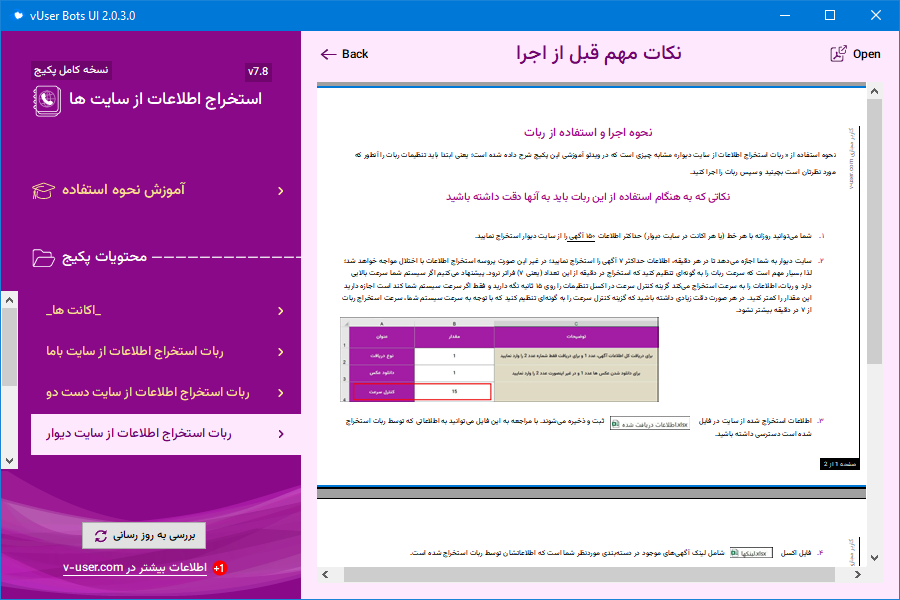The image size is (900, 600).
Task: Click the page indicator صفحه 1 از 2
Action: 840,464
